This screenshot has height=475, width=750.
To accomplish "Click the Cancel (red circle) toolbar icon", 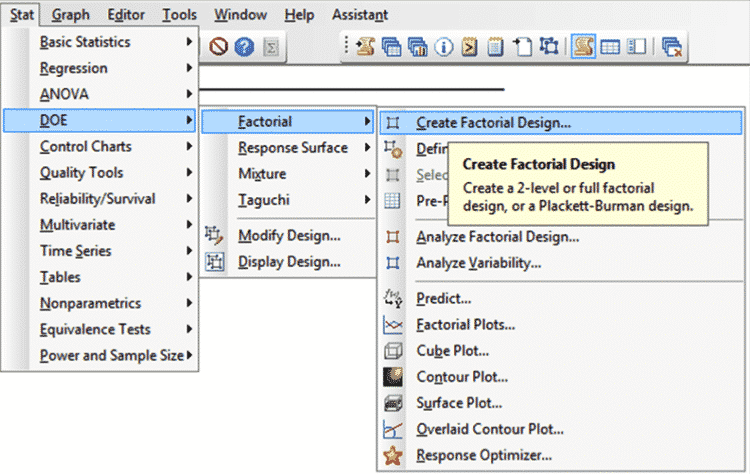I will click(219, 46).
